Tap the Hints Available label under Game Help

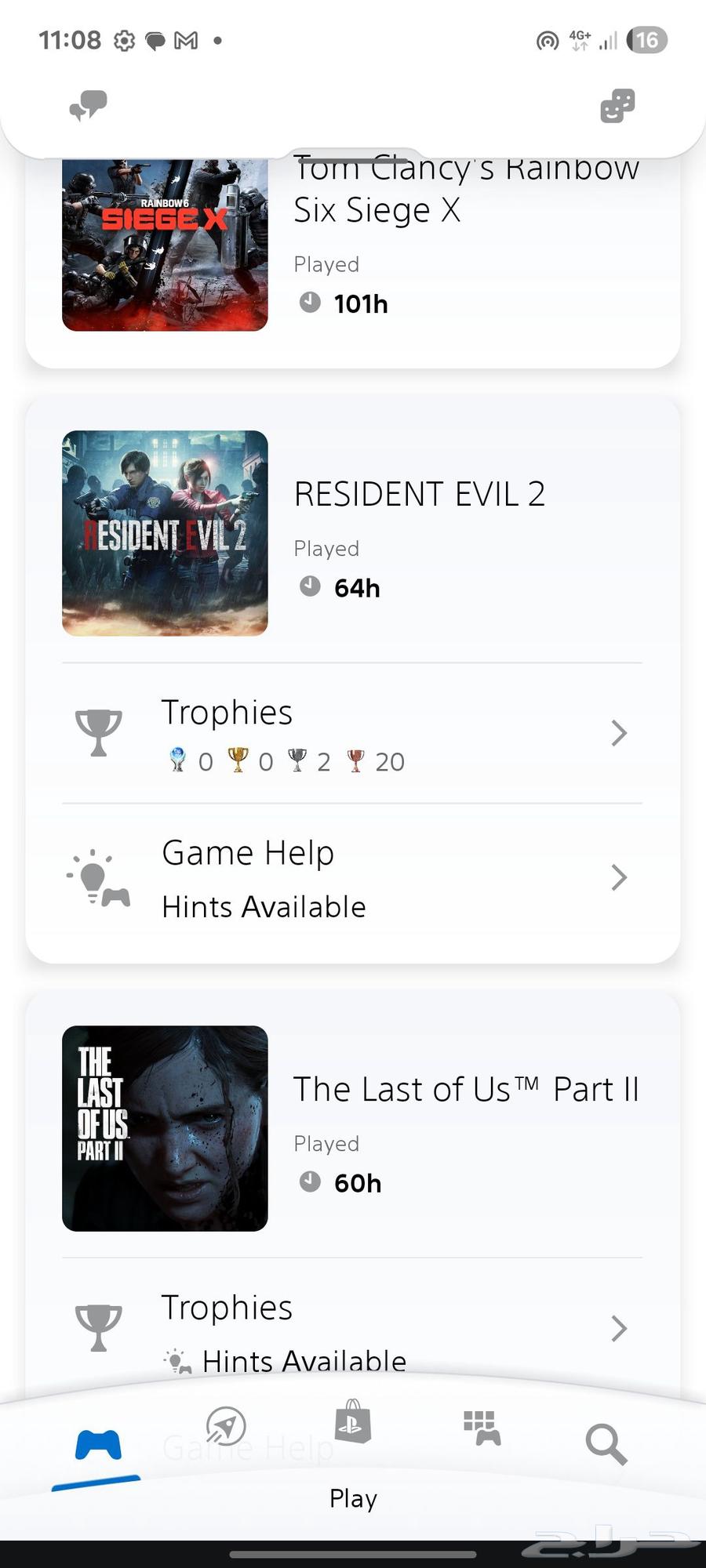[x=264, y=907]
